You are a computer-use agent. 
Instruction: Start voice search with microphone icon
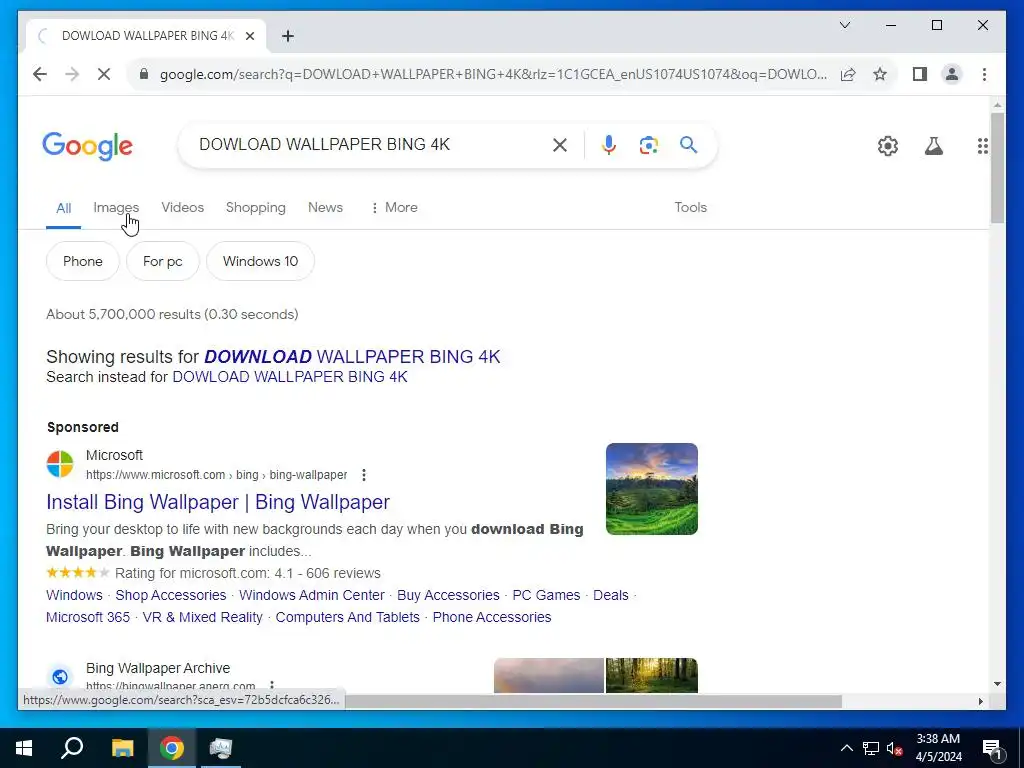(x=609, y=145)
